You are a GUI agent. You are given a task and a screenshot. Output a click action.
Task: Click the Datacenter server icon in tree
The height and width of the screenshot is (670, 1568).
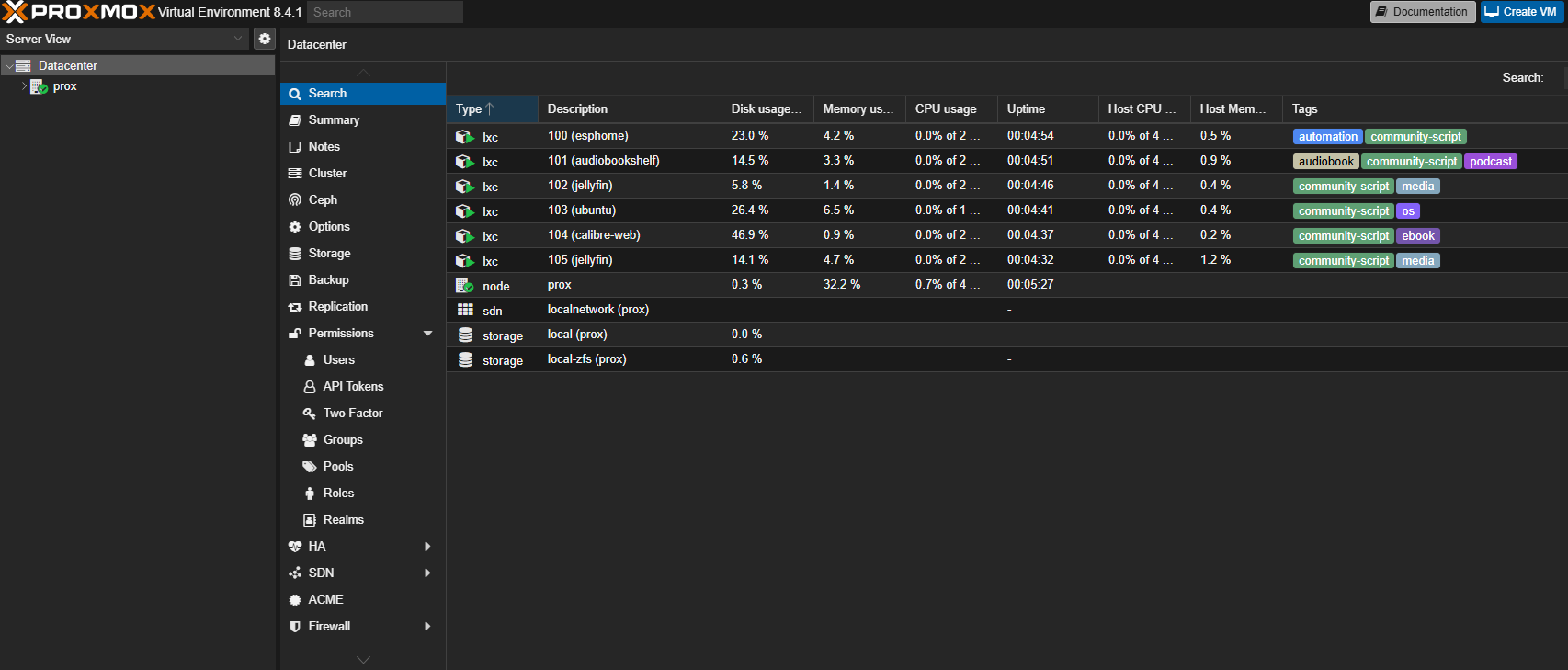coord(24,65)
